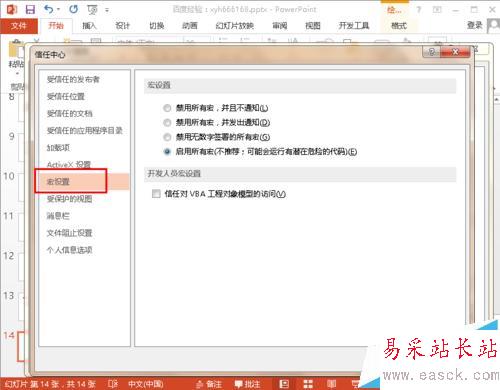Viewport: 500px width, 390px height.
Task: Select 加载项 (Add-ins) in the list
Action: (x=58, y=148)
